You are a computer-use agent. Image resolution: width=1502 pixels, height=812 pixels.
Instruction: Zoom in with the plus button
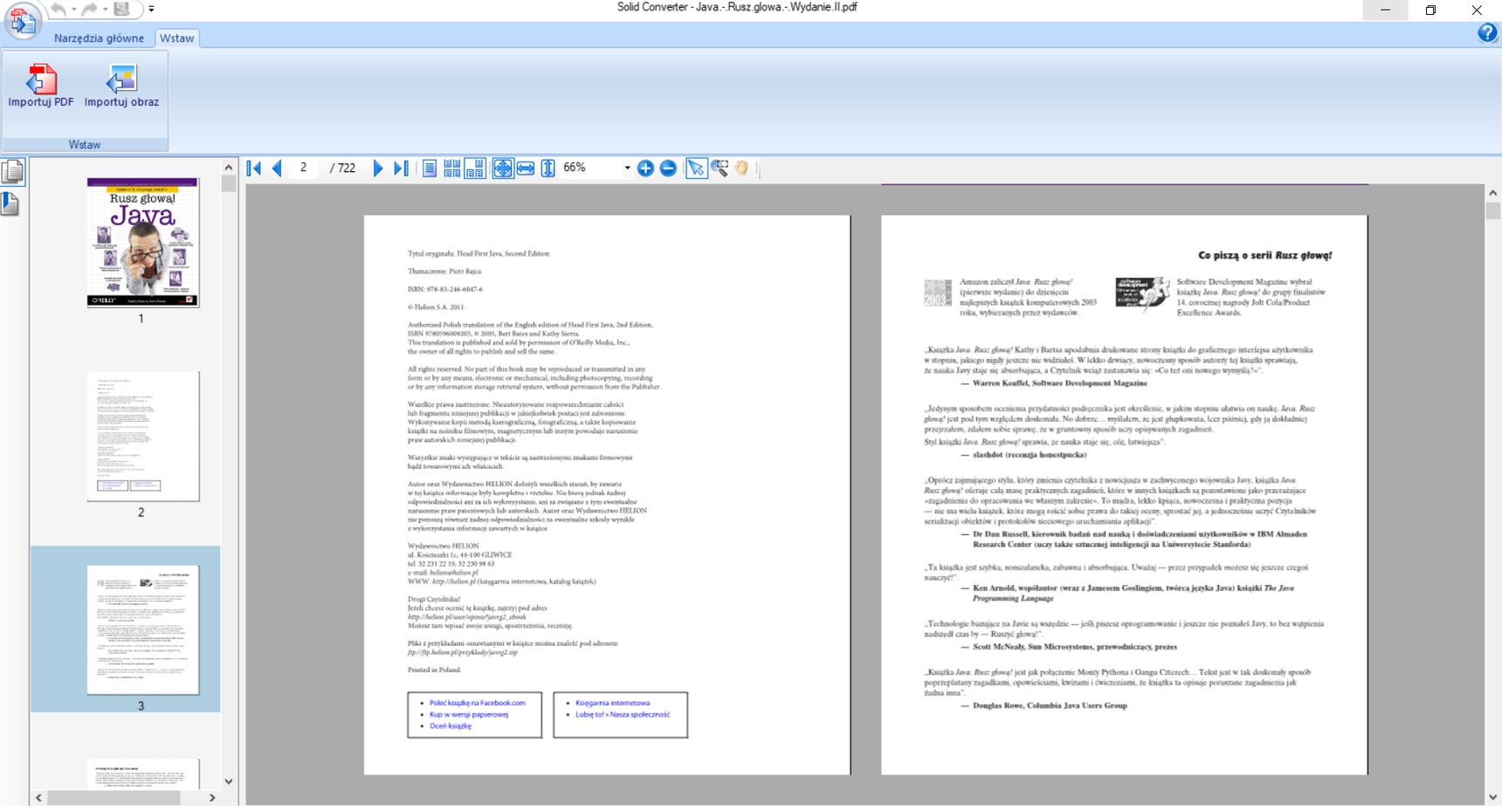645,169
